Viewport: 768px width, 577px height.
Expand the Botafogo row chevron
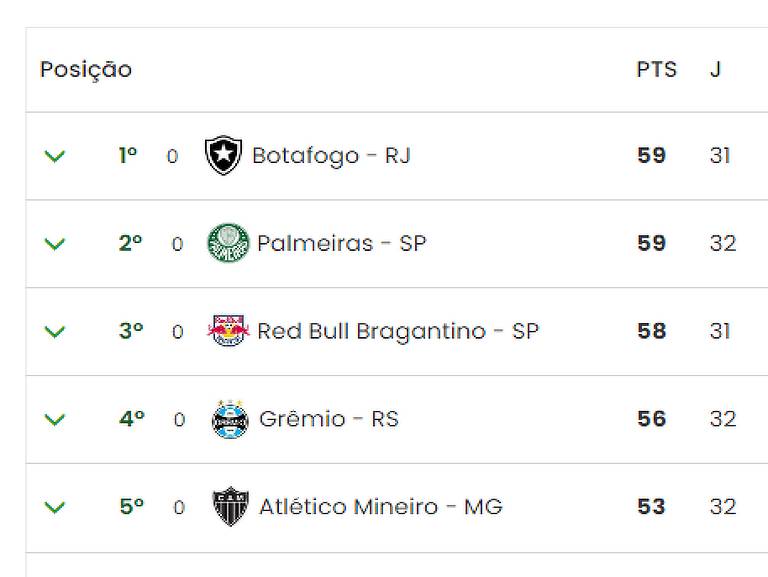click(55, 156)
